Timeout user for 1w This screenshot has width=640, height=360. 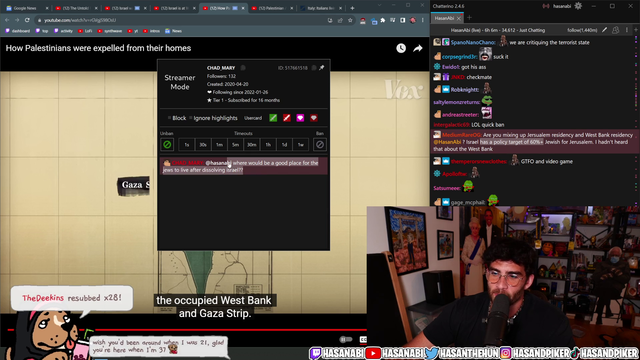click(x=301, y=144)
